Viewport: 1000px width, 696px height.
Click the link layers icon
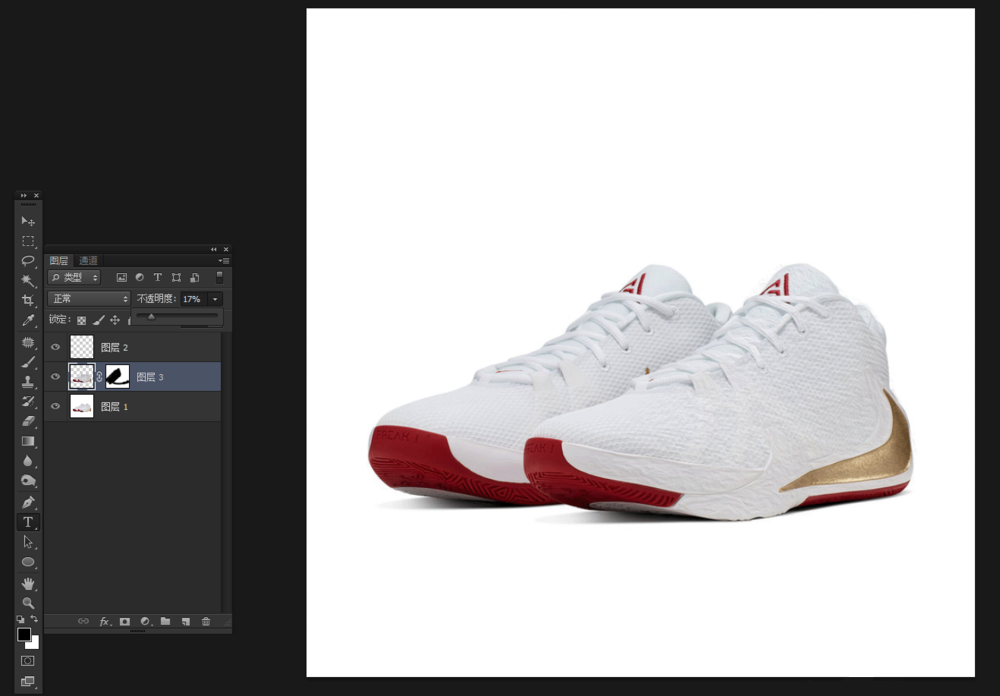[x=83, y=621]
